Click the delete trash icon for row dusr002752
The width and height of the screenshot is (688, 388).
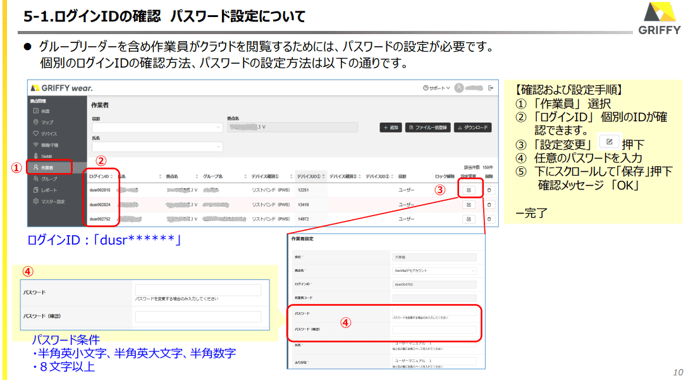489,219
